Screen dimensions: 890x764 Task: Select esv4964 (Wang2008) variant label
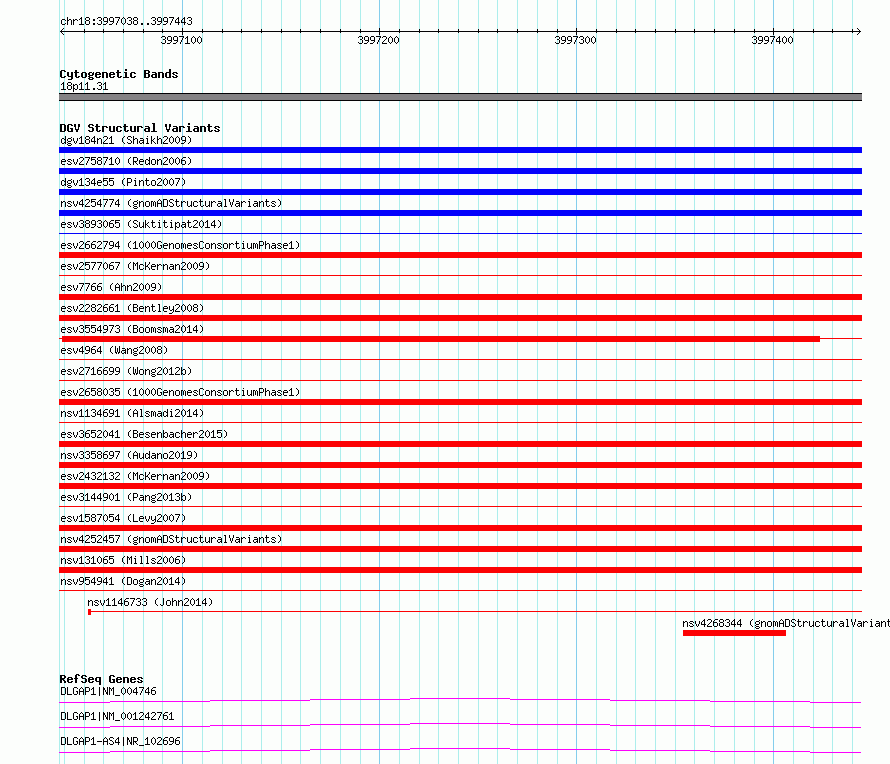click(x=114, y=350)
